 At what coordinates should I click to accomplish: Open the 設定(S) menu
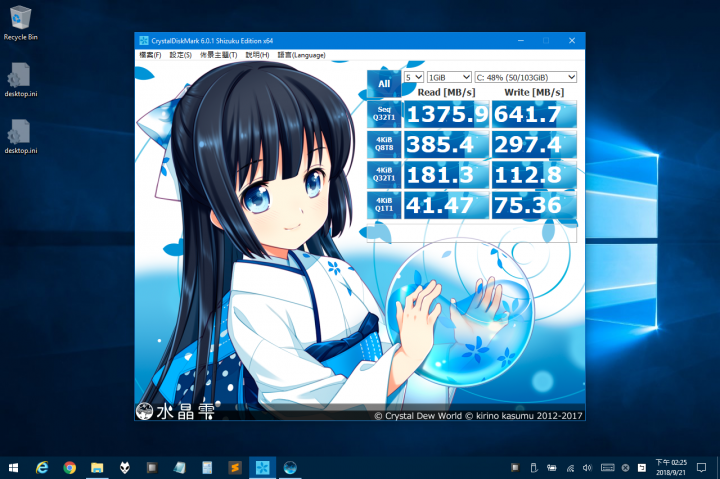click(x=180, y=55)
